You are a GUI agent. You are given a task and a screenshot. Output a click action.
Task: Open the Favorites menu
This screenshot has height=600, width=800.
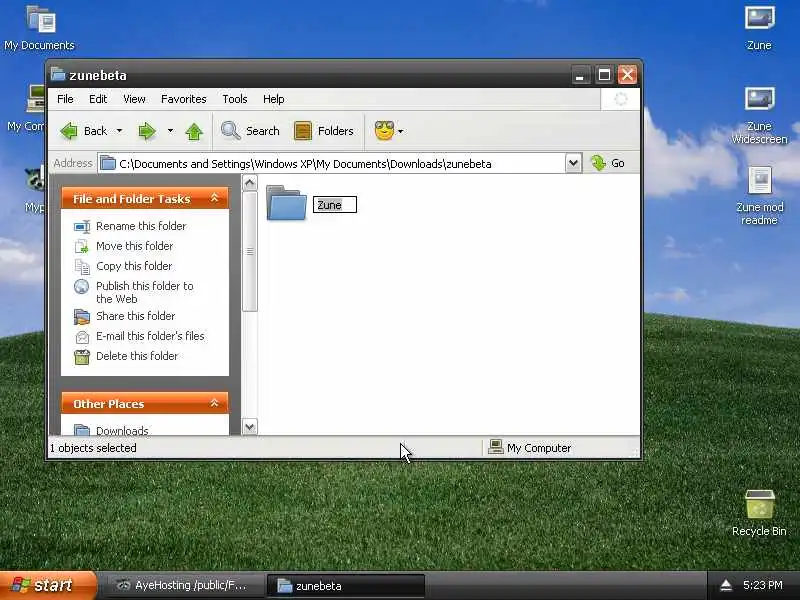tap(184, 99)
